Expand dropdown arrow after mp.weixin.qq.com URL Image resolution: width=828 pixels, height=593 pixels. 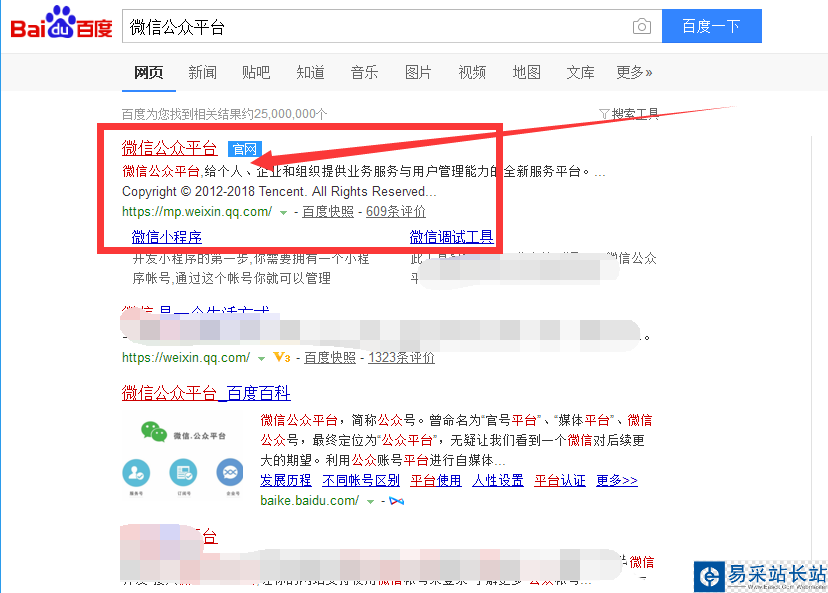(x=283, y=213)
